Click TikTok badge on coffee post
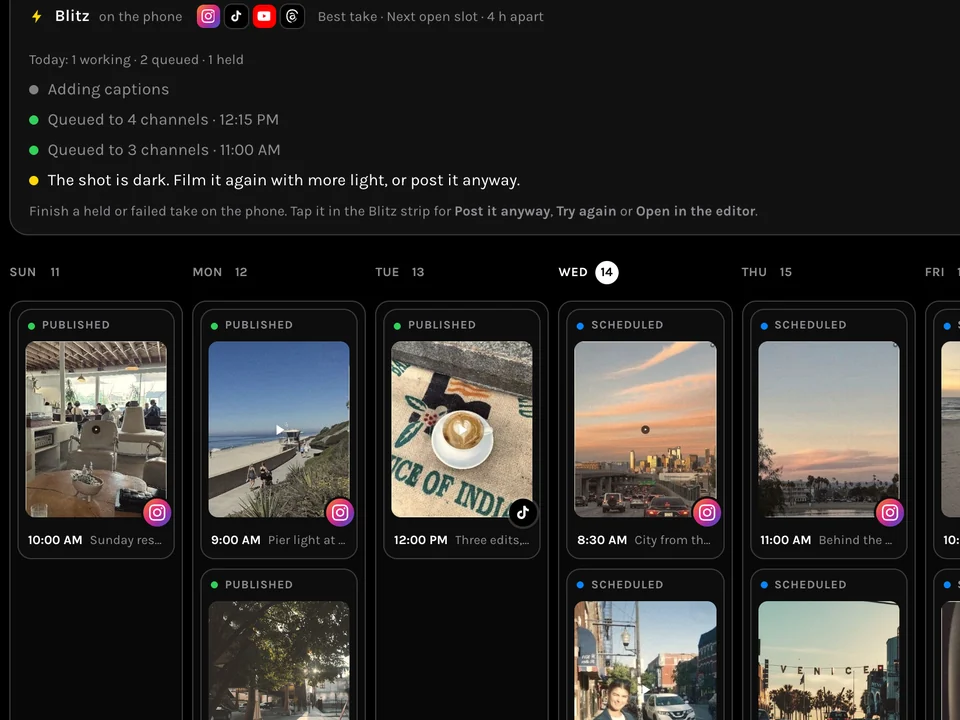This screenshot has width=960, height=720. click(523, 512)
